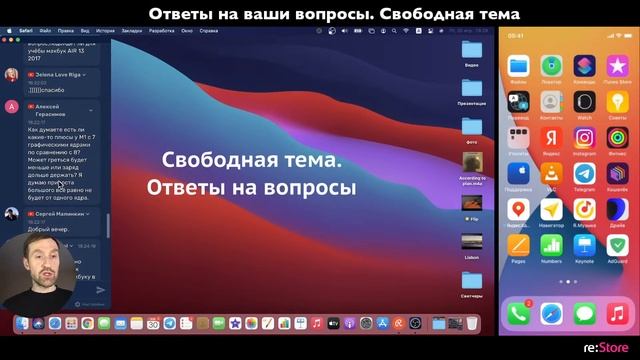Open the История menu
640x360 pixels.
tap(105, 31)
